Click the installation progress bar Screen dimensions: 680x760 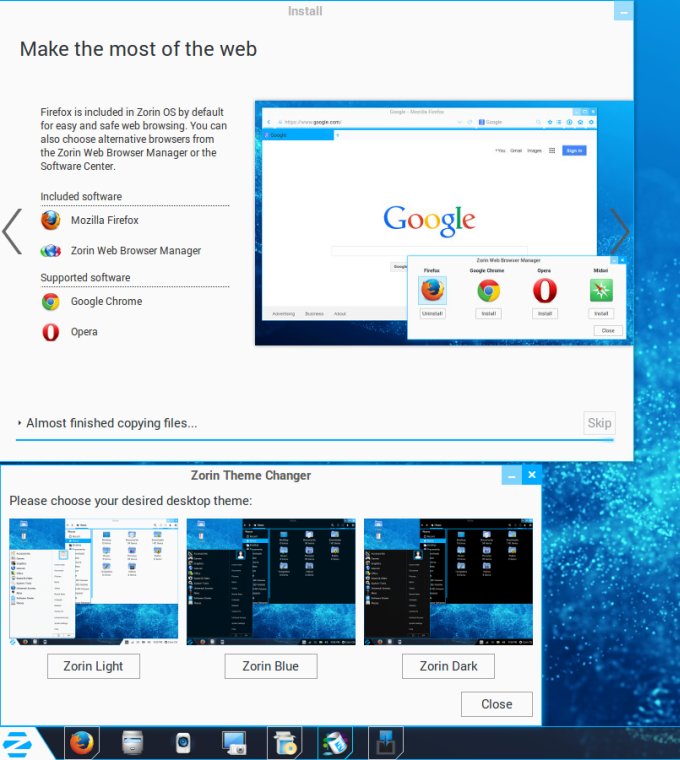pos(315,440)
